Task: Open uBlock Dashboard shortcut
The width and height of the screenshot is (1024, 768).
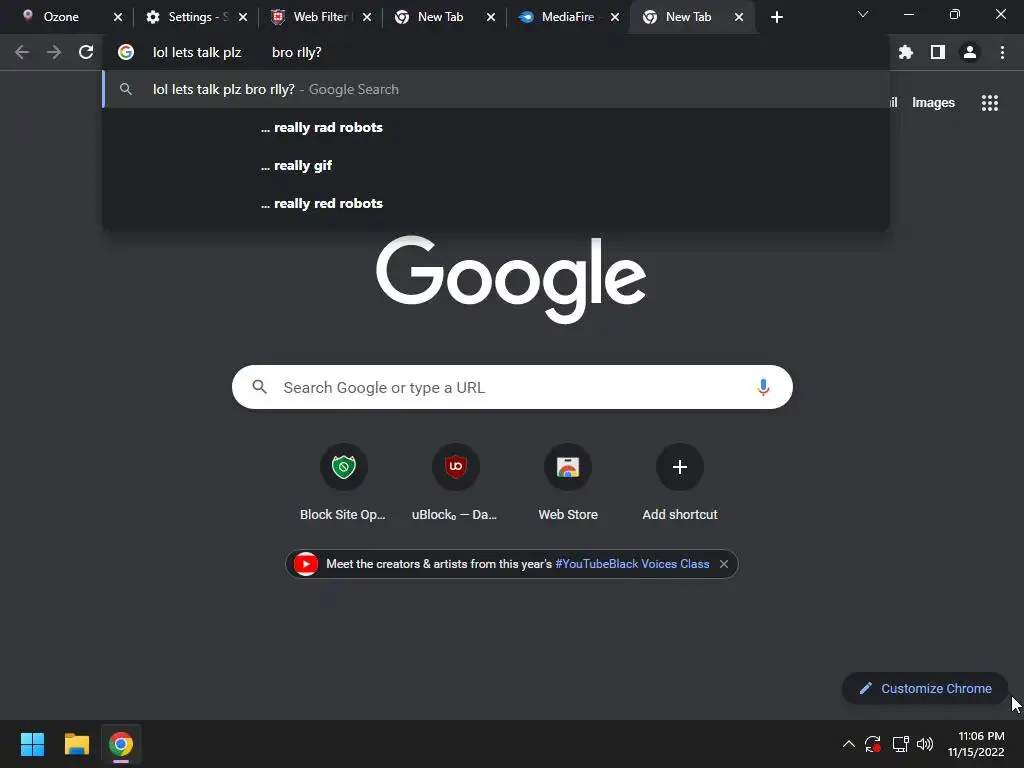Action: point(455,483)
